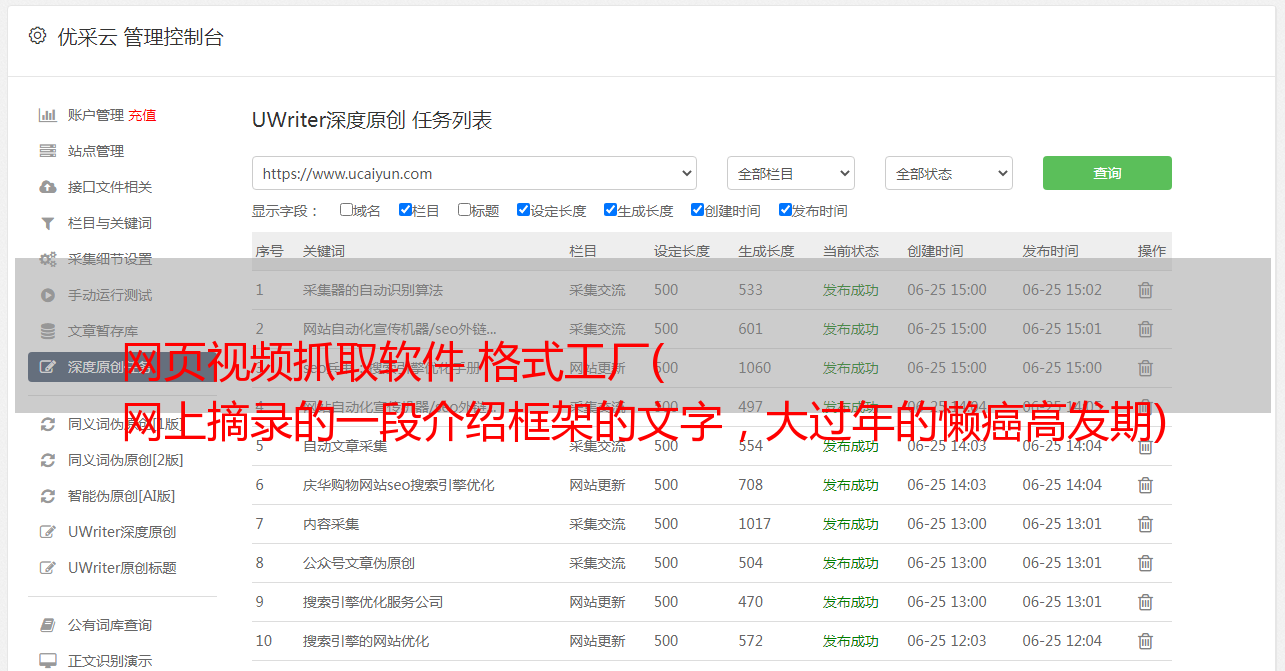The height and width of the screenshot is (671, 1285).
Task: Open the 全部状态 dropdown
Action: click(x=949, y=173)
